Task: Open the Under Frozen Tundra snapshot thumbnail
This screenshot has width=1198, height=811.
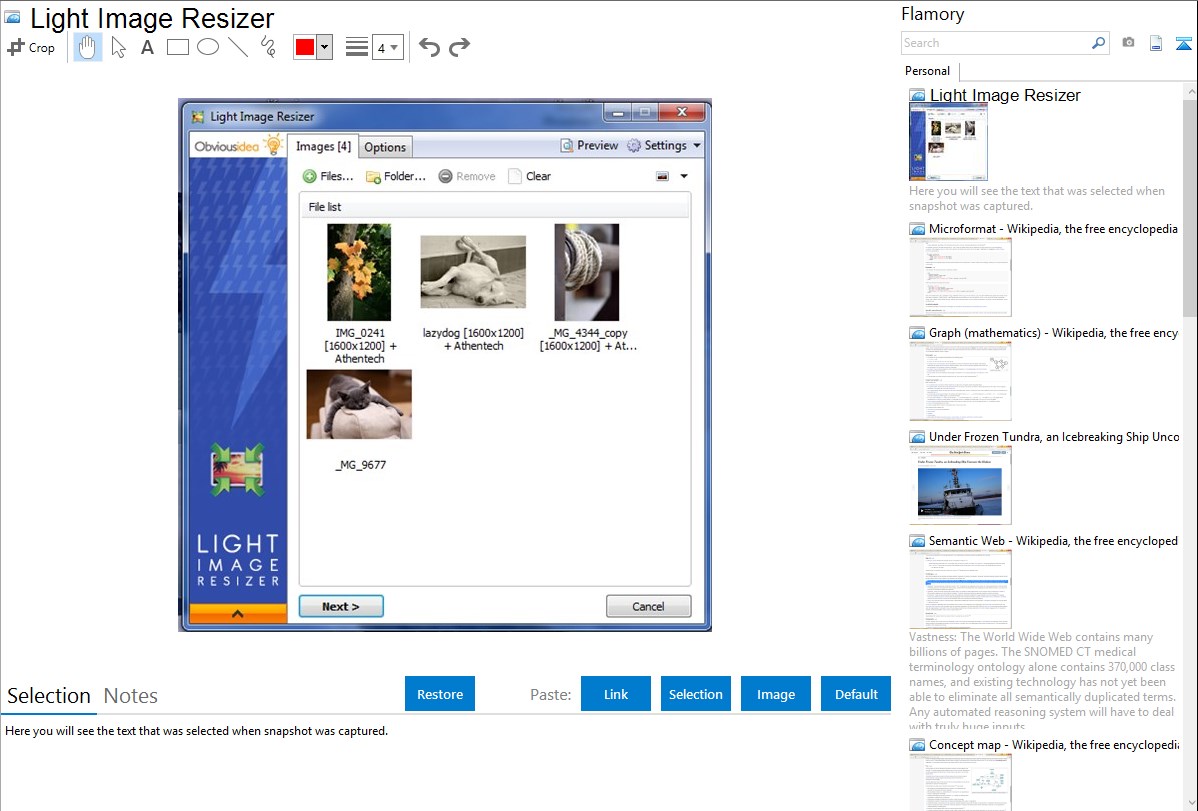Action: click(x=960, y=485)
